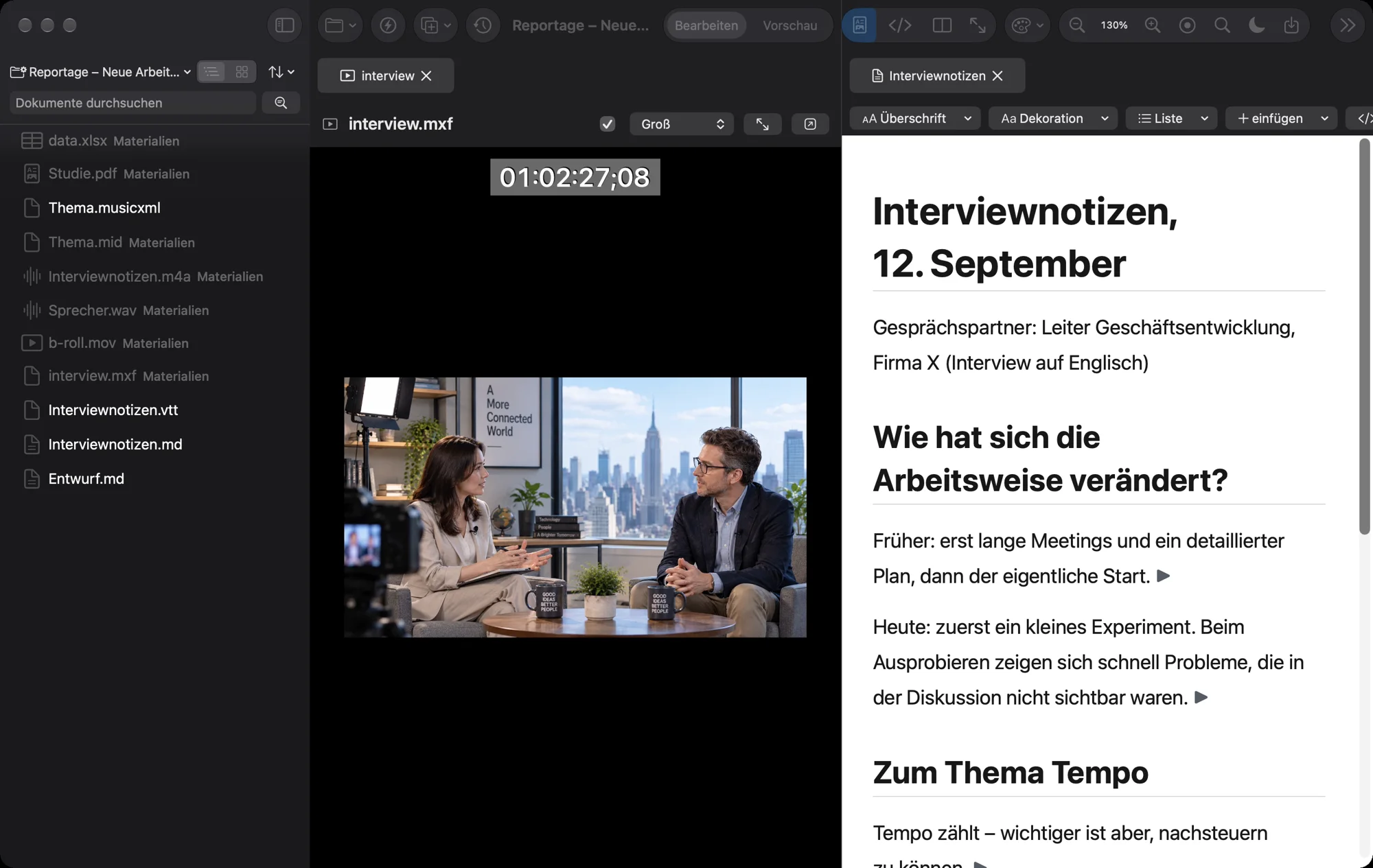Zoom in with the plus magnifier

[x=1153, y=25]
